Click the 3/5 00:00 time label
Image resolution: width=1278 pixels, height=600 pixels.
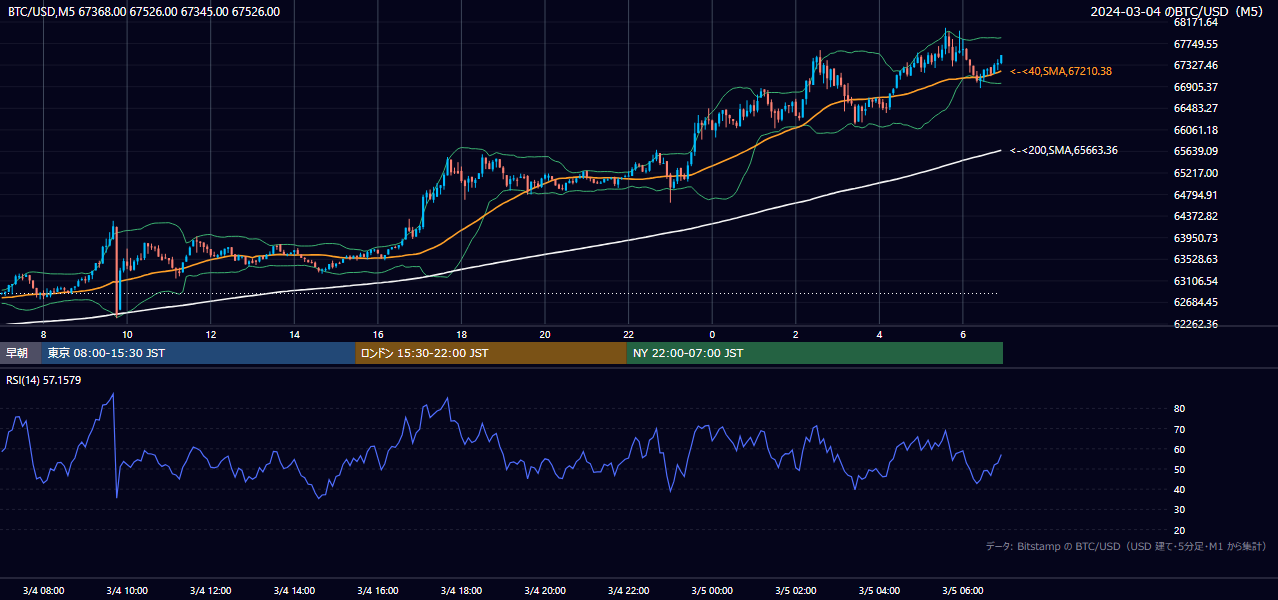(712, 591)
